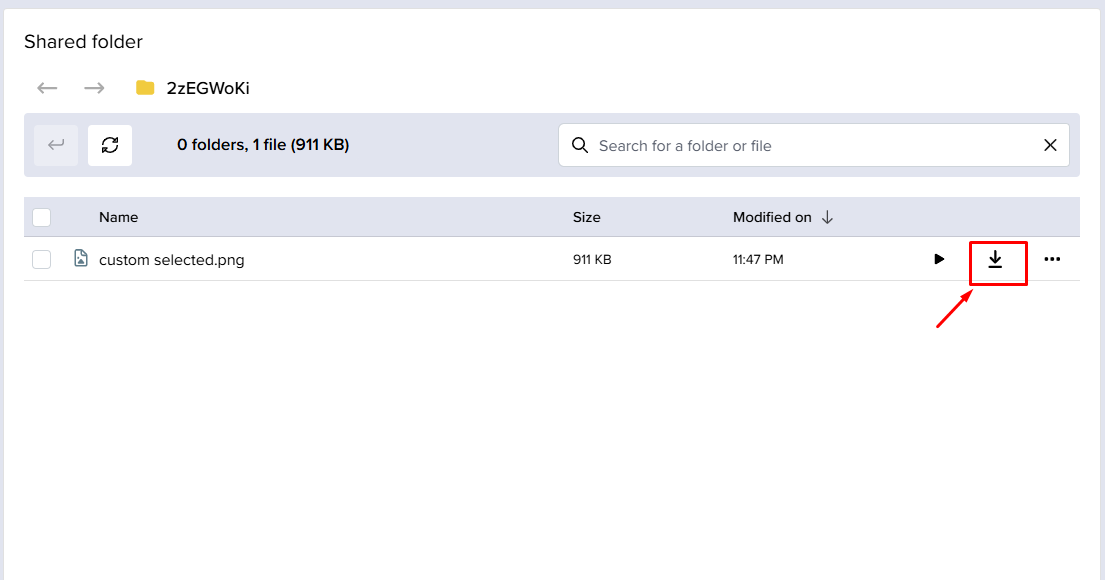Image resolution: width=1105 pixels, height=580 pixels.
Task: Select the magnifier icon in the search bar
Action: click(x=580, y=145)
